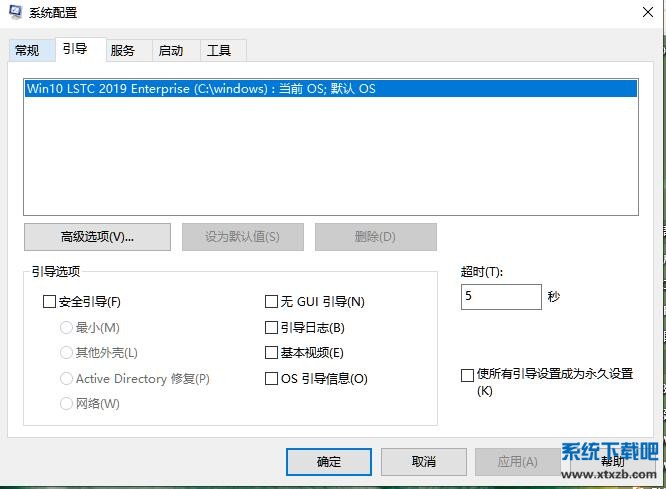666x489 pixels.
Task: Click empty area of boot entries list
Action: tap(330, 160)
